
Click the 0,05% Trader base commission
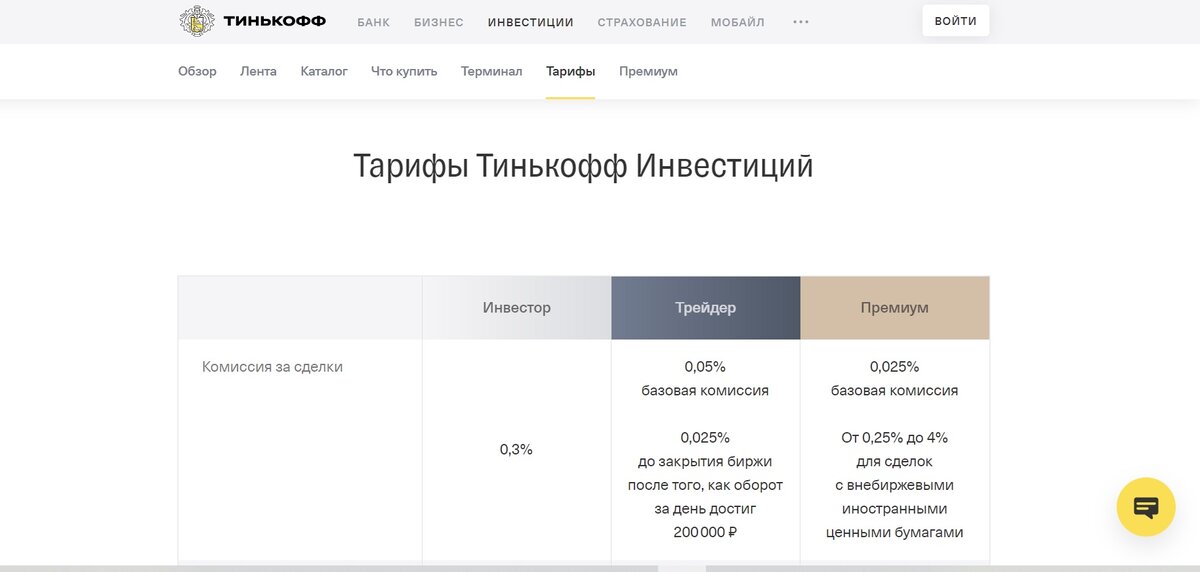point(705,367)
